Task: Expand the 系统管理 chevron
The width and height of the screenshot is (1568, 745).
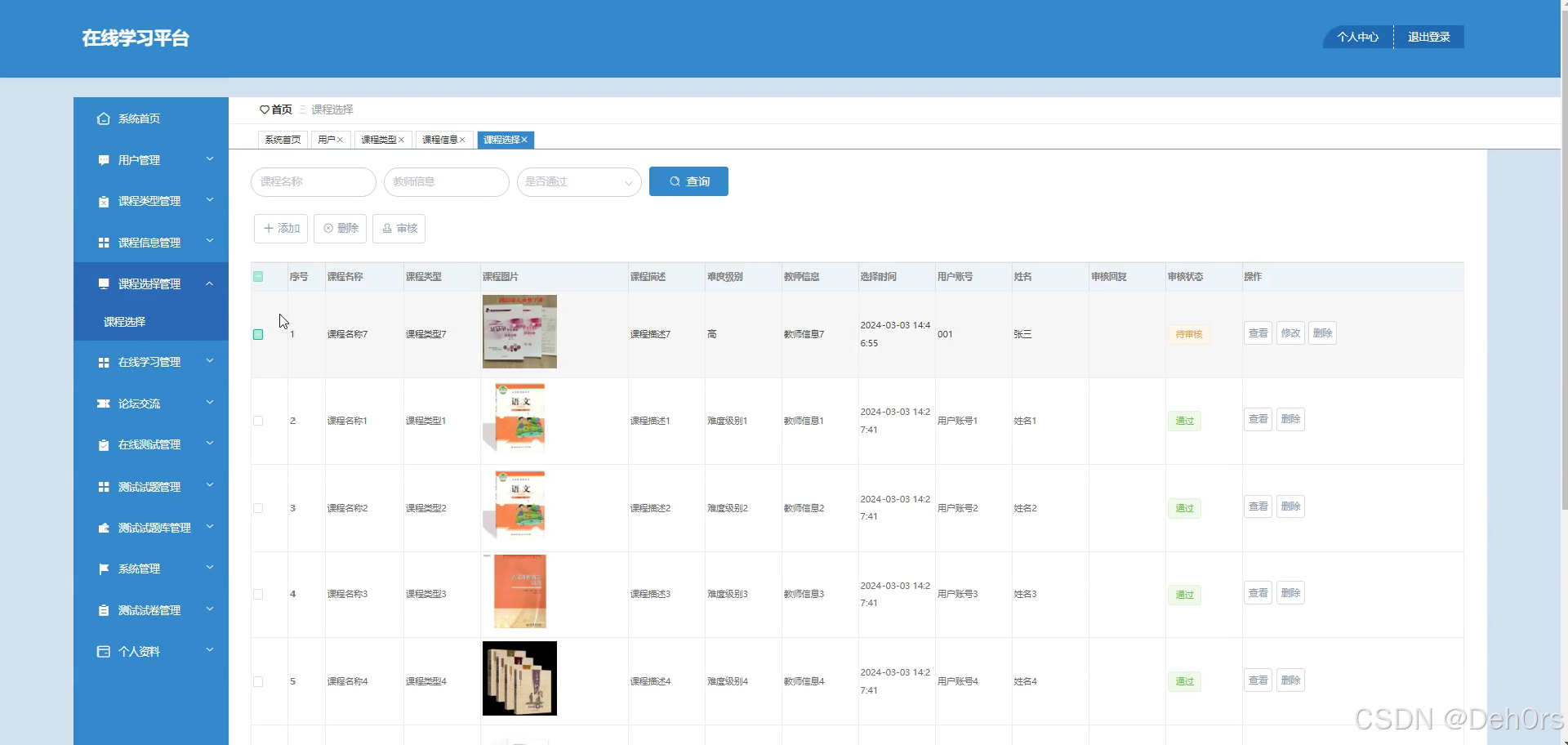Action: [210, 568]
